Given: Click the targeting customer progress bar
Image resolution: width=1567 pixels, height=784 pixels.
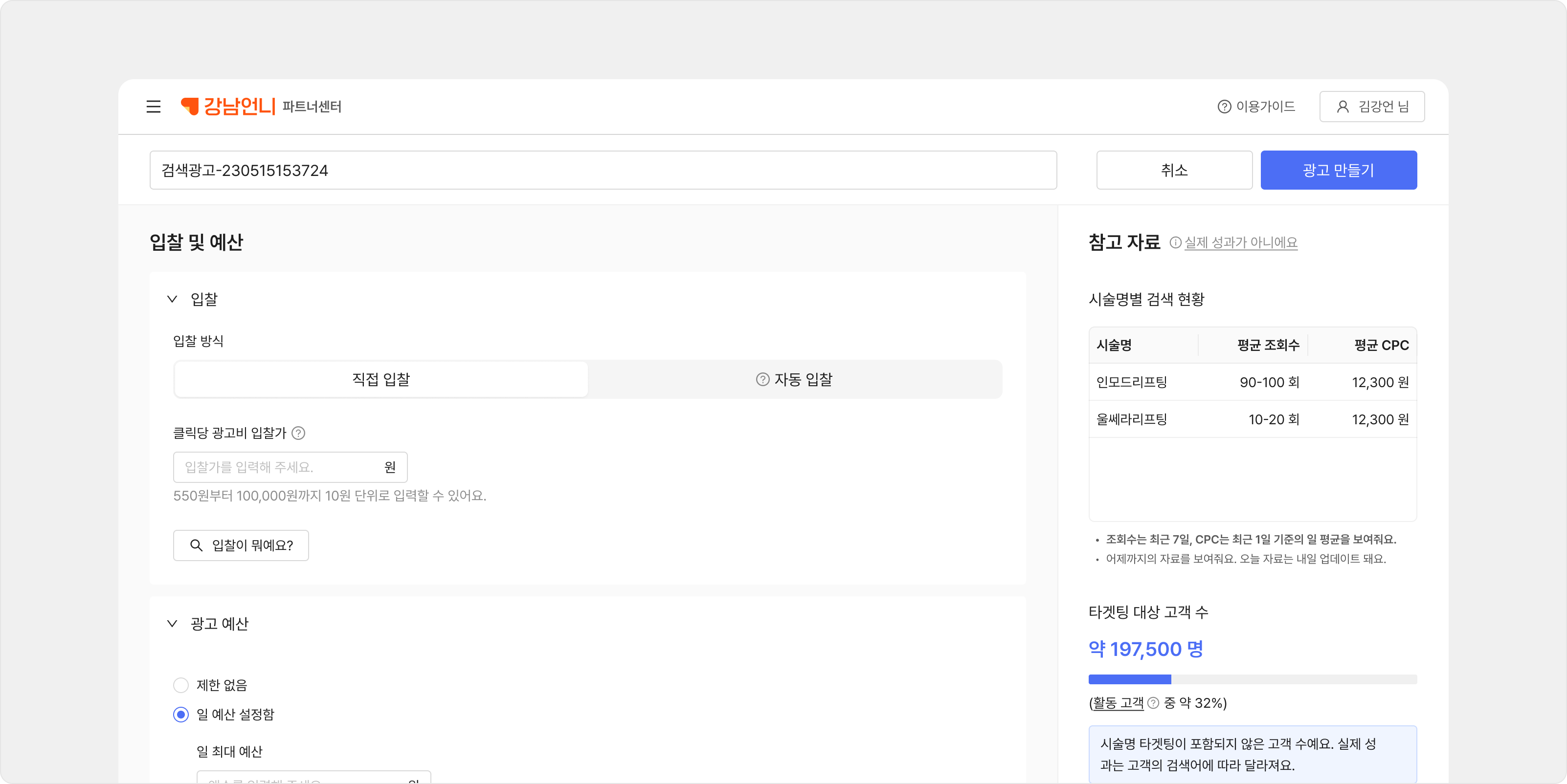Looking at the screenshot, I should pyautogui.click(x=1252, y=679).
